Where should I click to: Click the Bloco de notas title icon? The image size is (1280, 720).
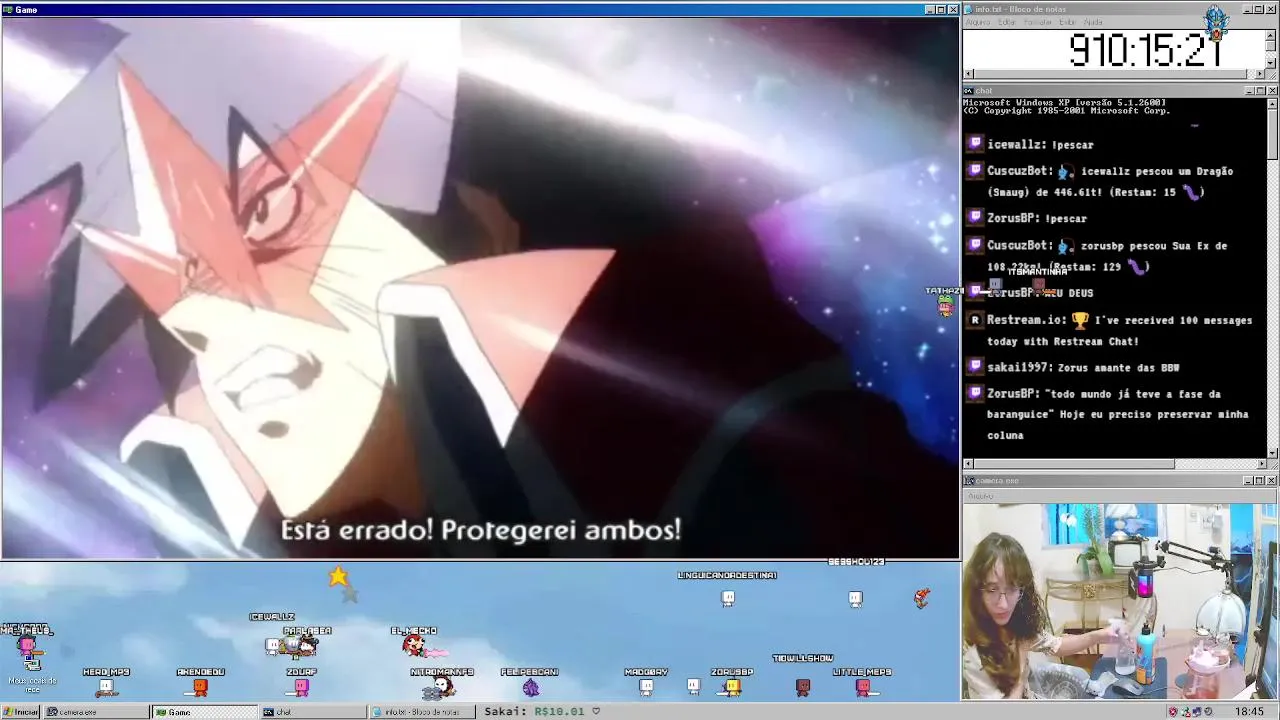(x=969, y=9)
